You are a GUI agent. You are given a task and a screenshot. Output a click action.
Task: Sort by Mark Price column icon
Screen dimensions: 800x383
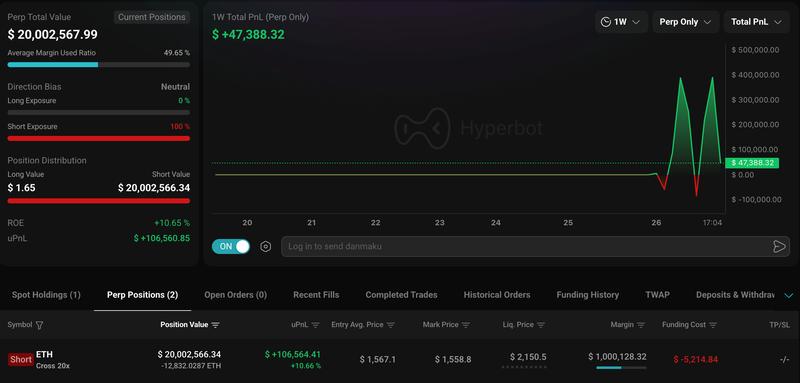pos(465,325)
